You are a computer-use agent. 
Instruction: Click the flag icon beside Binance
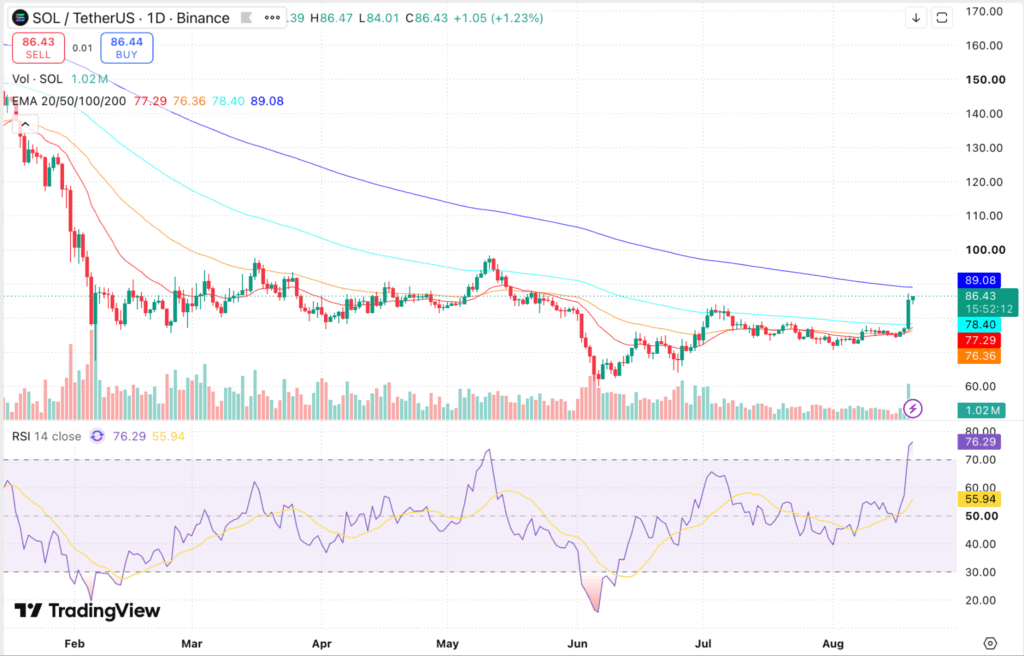pos(247,18)
